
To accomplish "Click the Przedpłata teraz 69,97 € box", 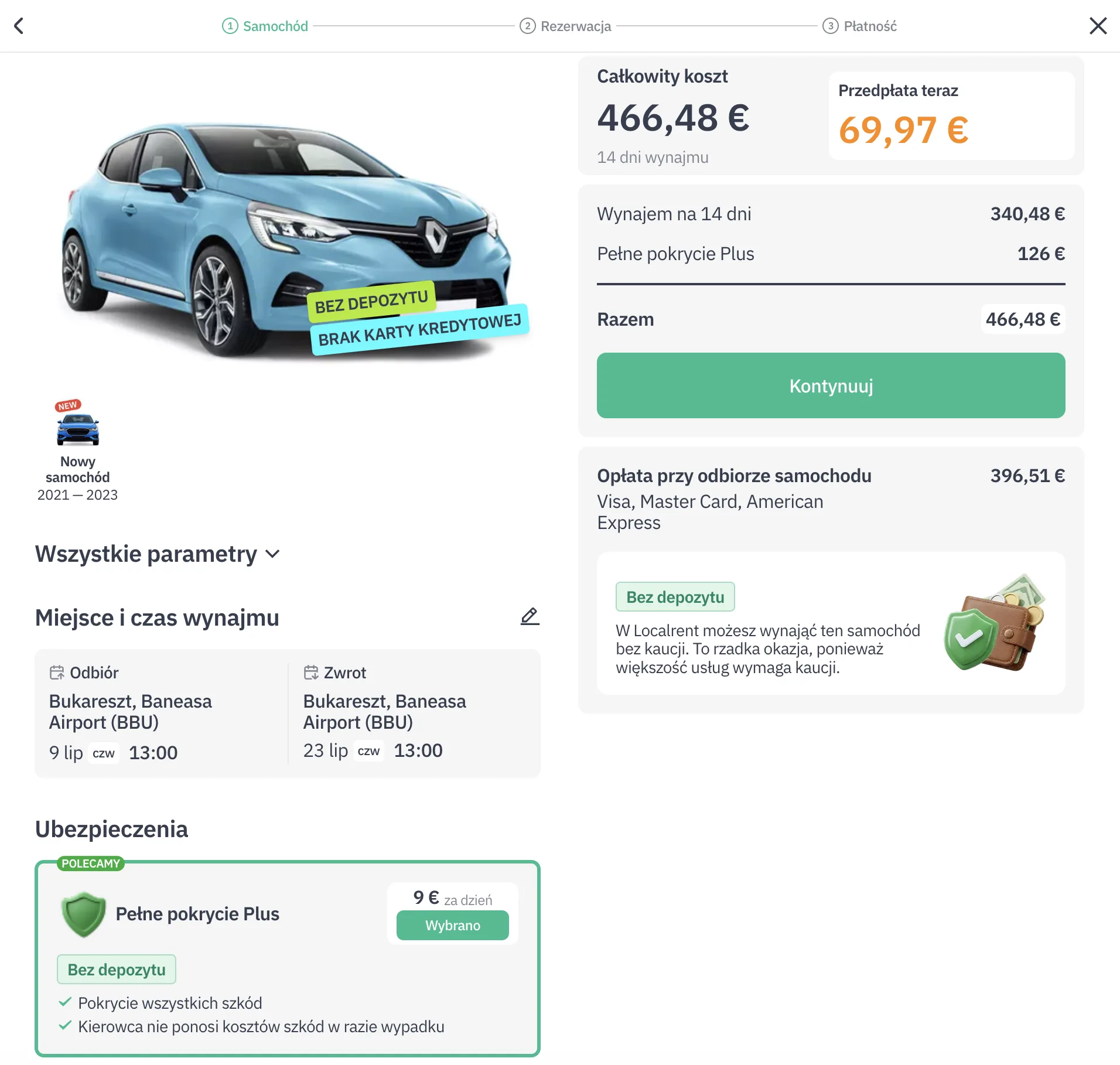I will click(x=951, y=115).
